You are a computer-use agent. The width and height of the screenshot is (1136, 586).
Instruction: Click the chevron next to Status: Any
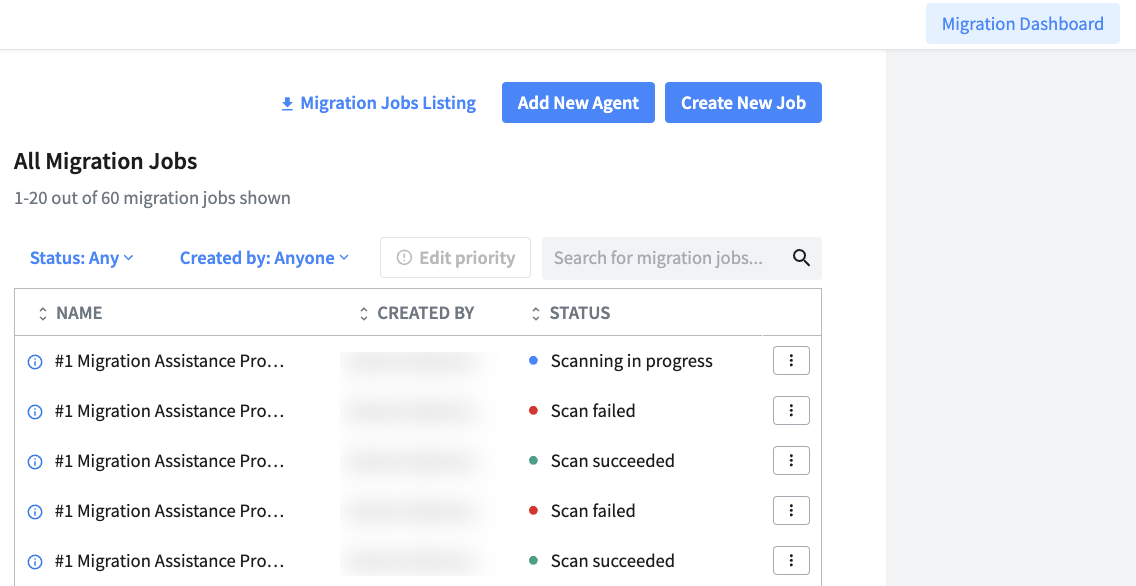tap(129, 258)
